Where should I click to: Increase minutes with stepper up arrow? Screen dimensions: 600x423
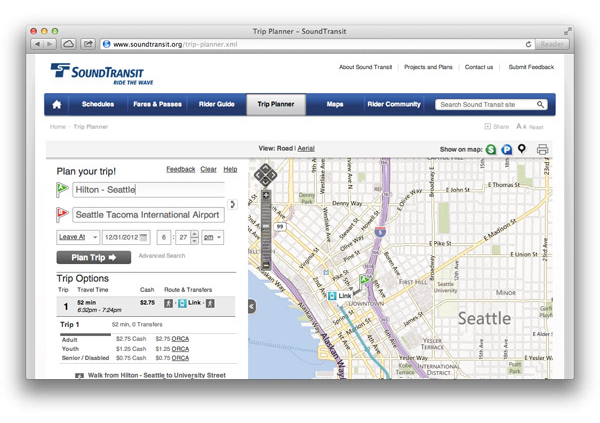coord(194,234)
